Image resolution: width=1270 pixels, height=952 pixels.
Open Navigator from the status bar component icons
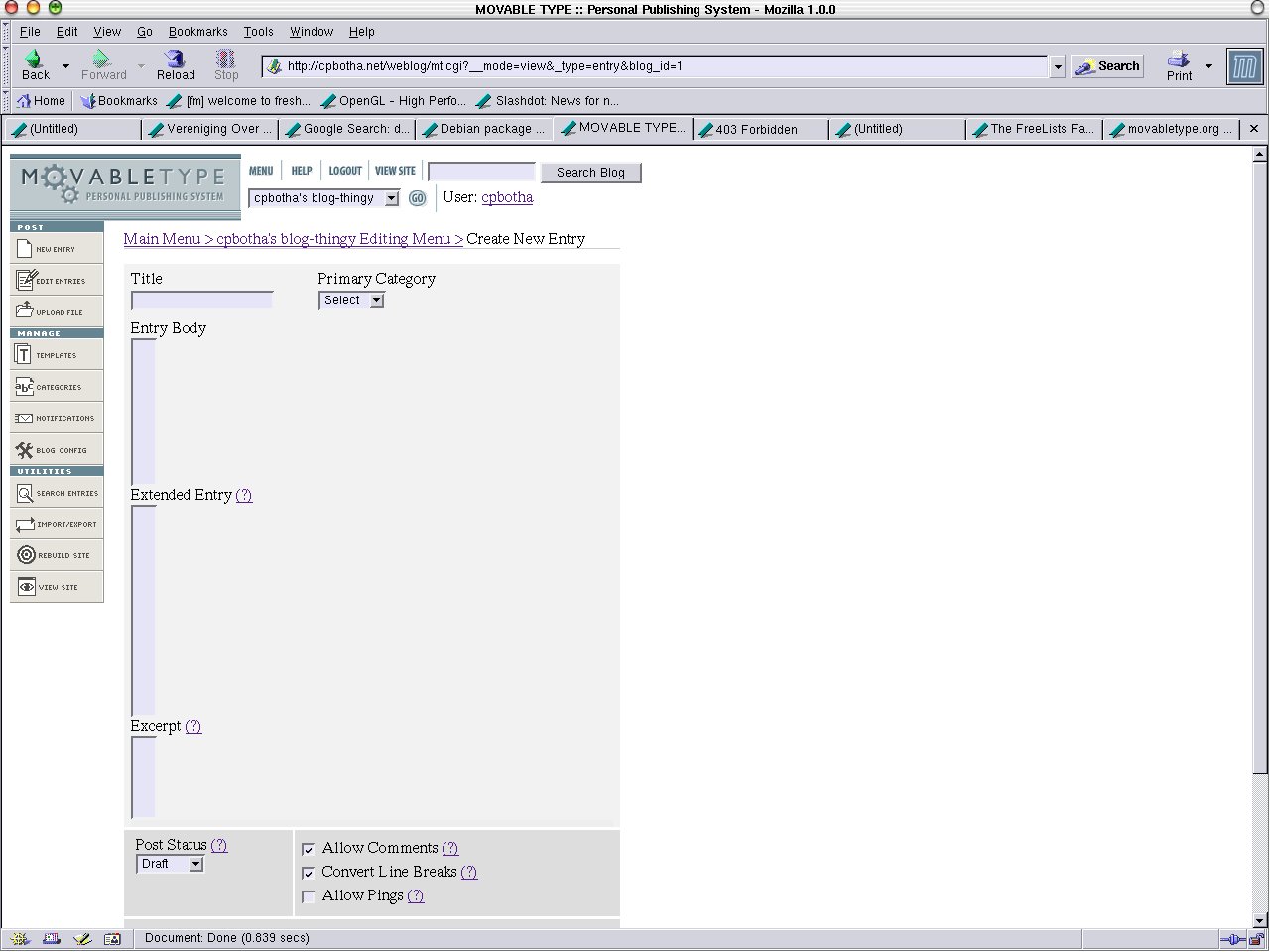pyautogui.click(x=20, y=938)
